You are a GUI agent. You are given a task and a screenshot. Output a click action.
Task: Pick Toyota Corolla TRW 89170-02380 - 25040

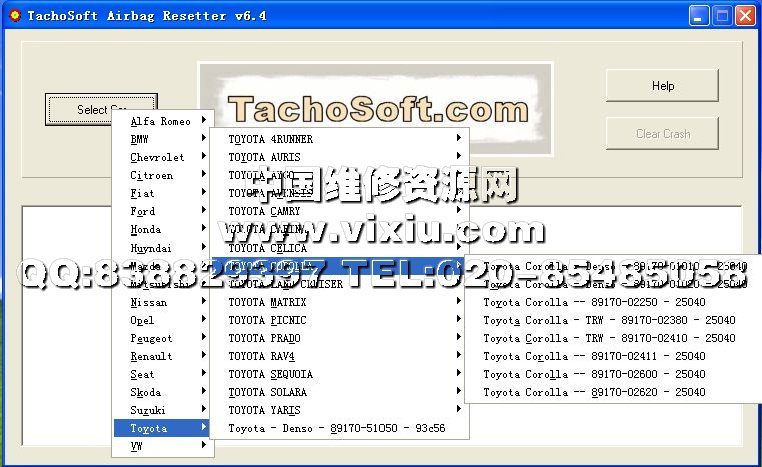(x=609, y=320)
